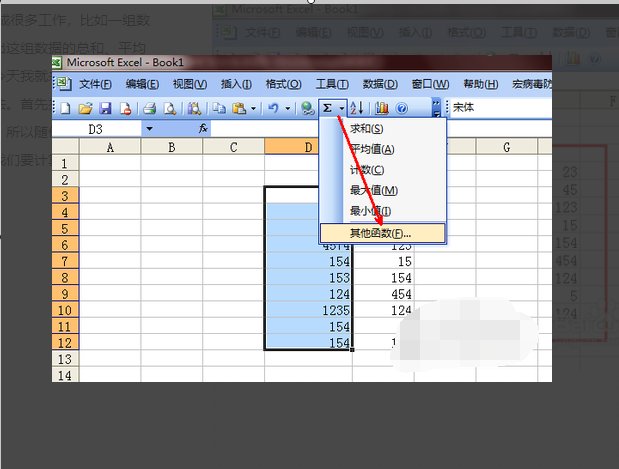Click the Sort Ascending icon

pyautogui.click(x=360, y=108)
